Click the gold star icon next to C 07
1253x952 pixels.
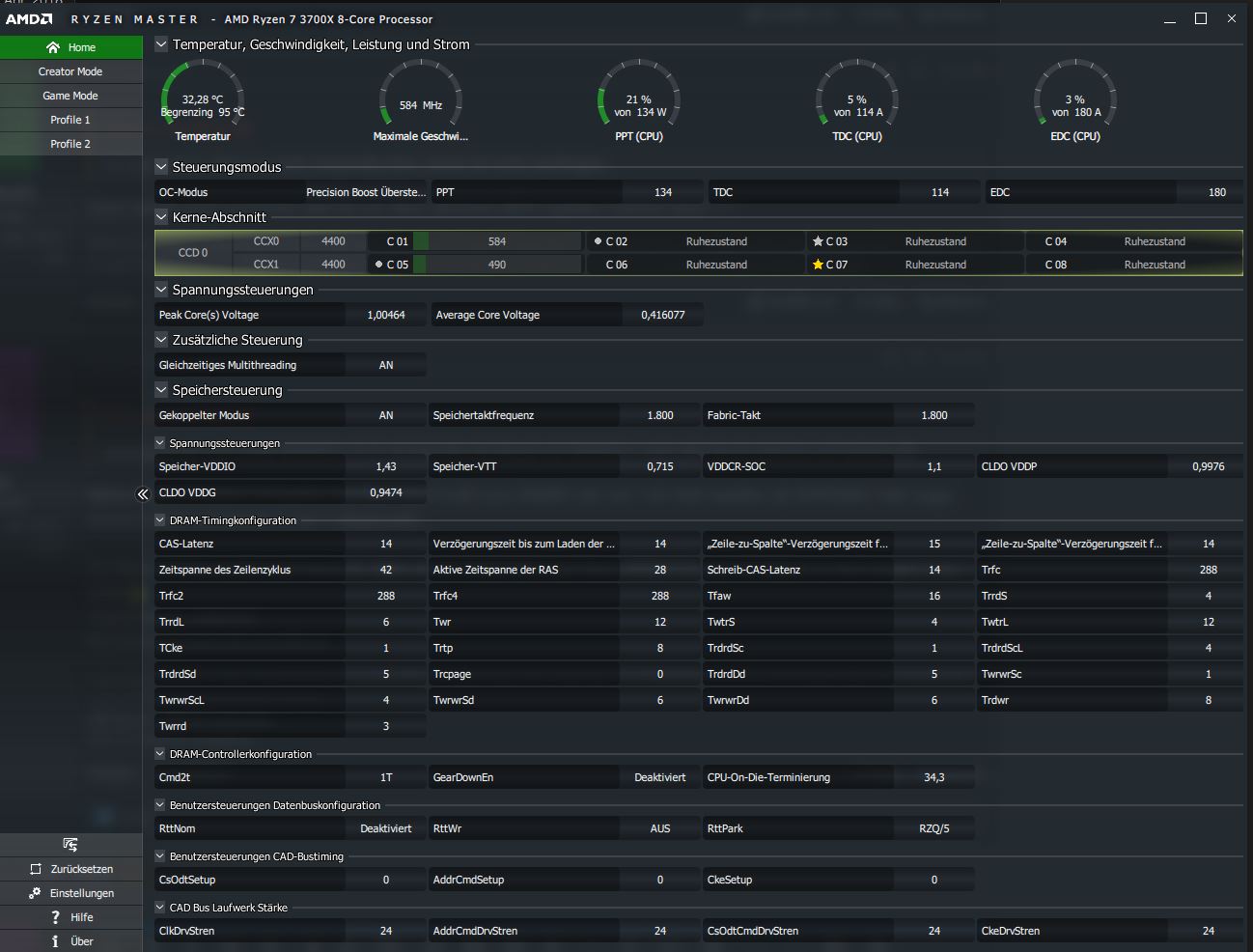click(818, 265)
